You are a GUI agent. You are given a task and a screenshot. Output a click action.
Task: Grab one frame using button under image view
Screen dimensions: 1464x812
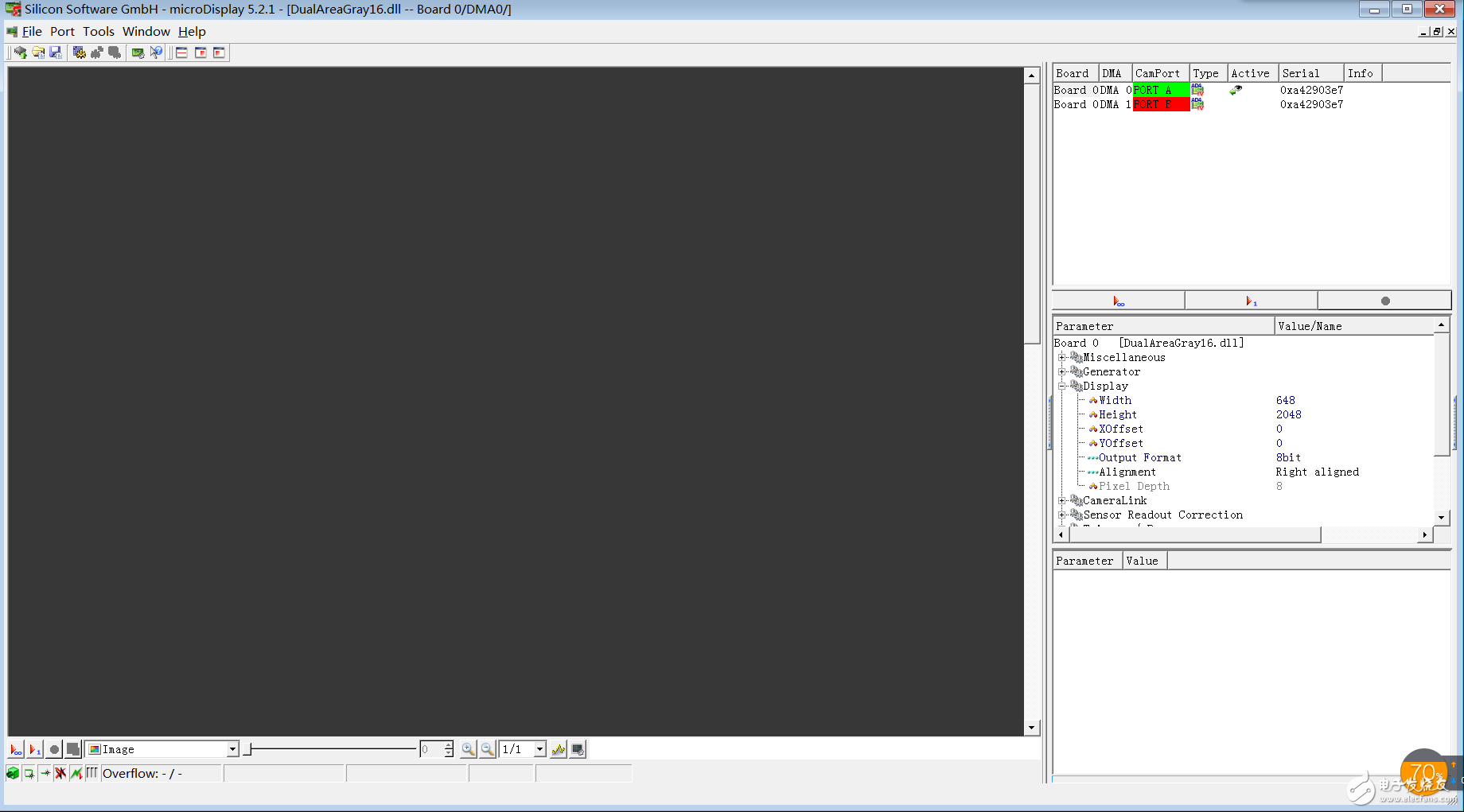[x=35, y=749]
